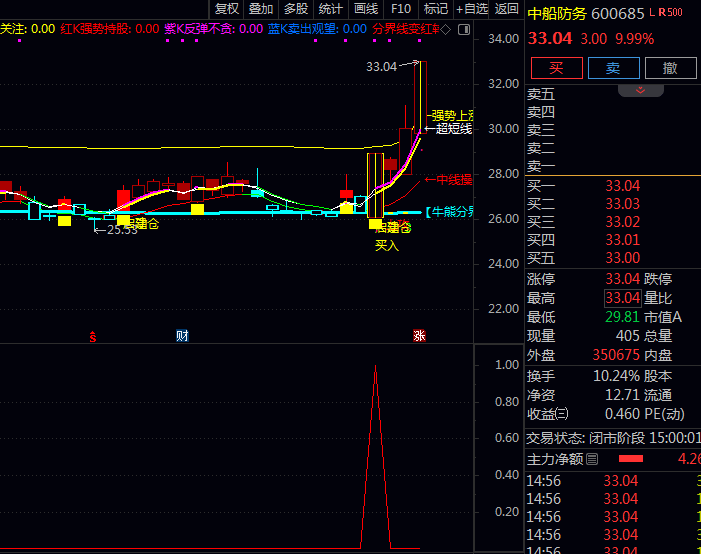Click the 500 index tag icon
Image resolution: width=701 pixels, height=554 pixels.
click(675, 12)
